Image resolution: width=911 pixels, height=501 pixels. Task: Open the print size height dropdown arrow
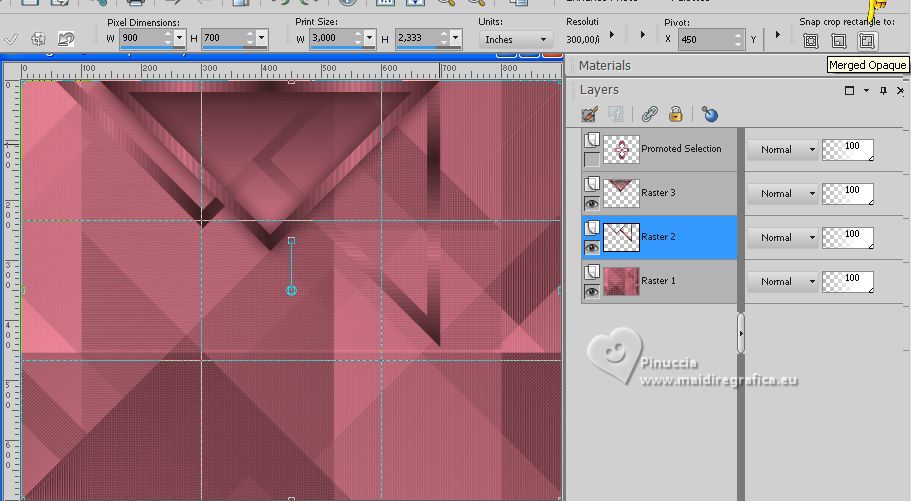click(x=456, y=38)
